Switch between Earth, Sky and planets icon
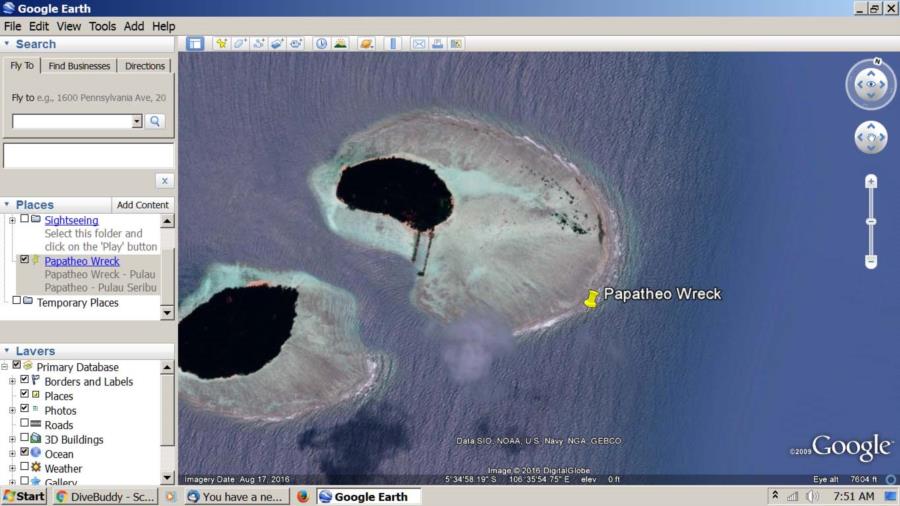The height and width of the screenshot is (506, 900). point(366,44)
